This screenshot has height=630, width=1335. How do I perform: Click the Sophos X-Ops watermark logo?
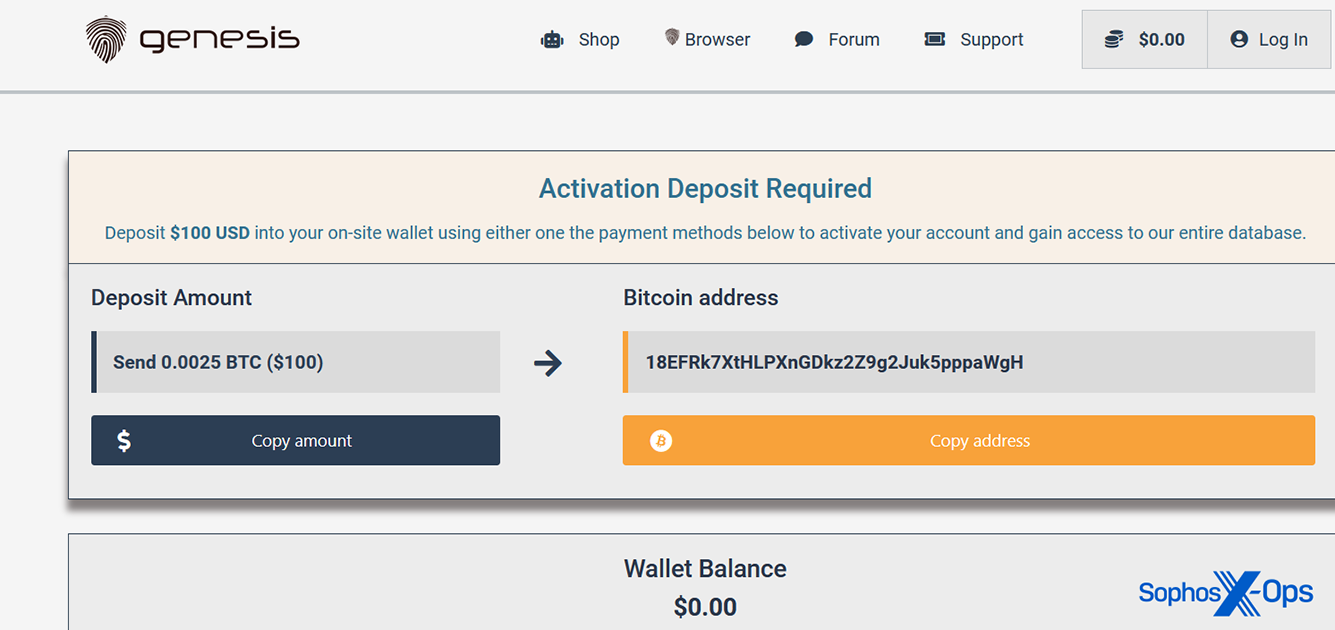[x=1225, y=593]
